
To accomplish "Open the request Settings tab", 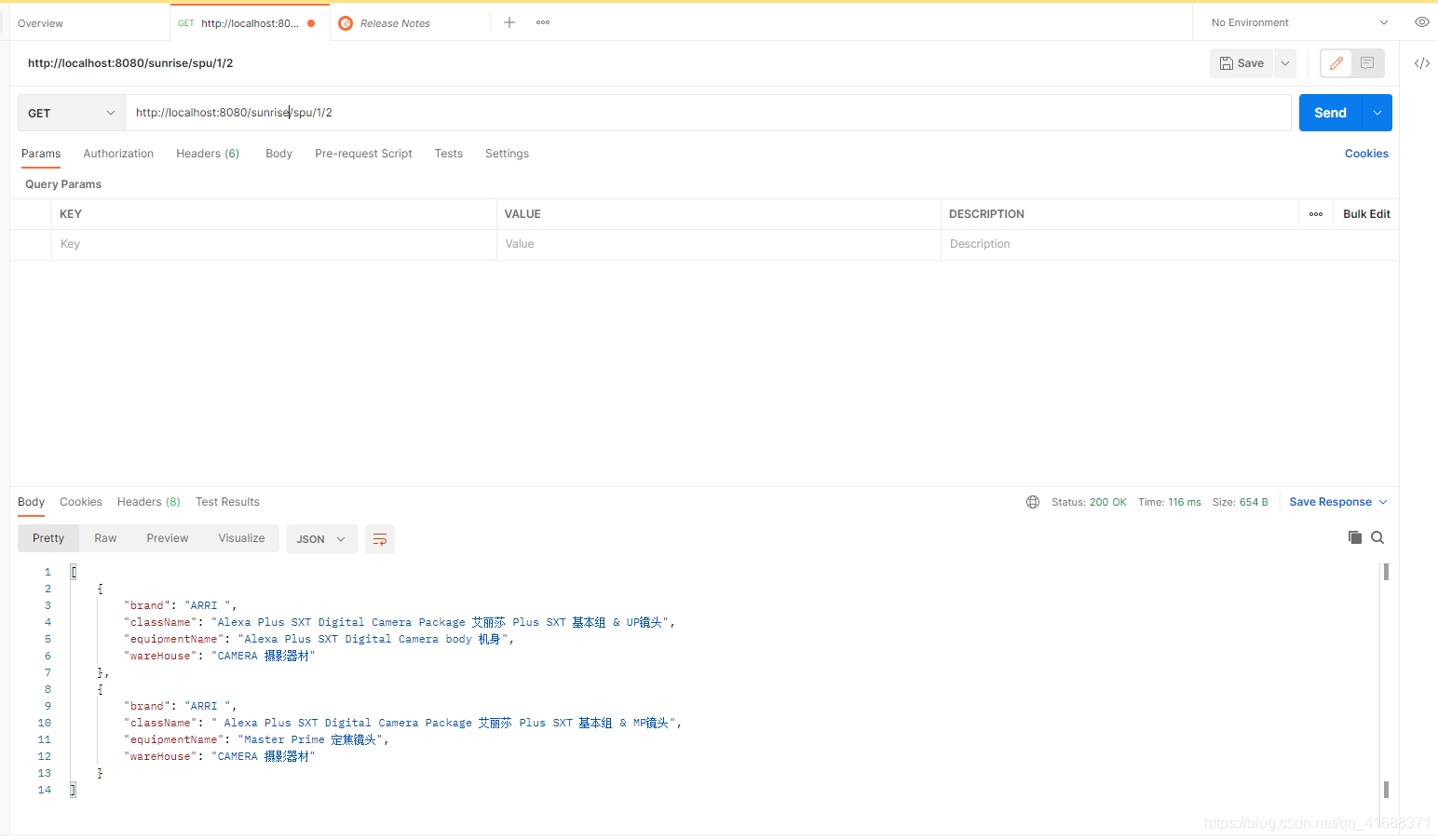I will pos(507,154).
